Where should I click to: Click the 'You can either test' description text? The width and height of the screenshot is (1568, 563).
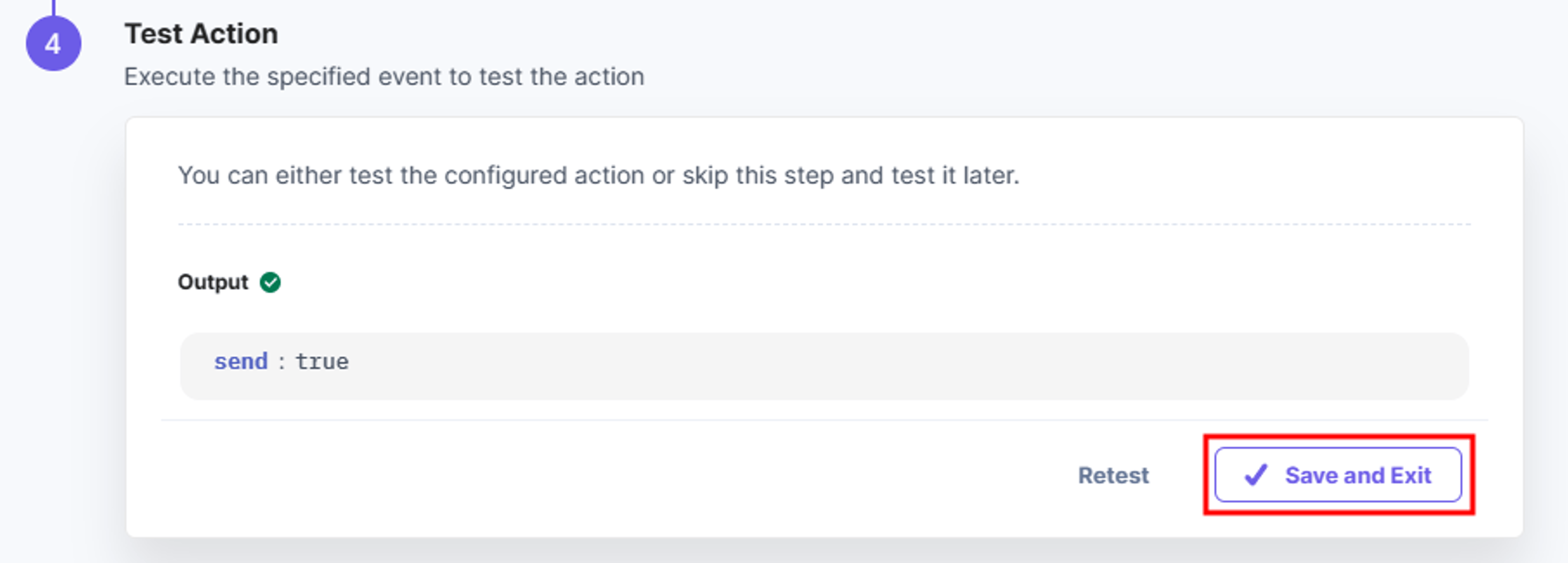pos(598,175)
